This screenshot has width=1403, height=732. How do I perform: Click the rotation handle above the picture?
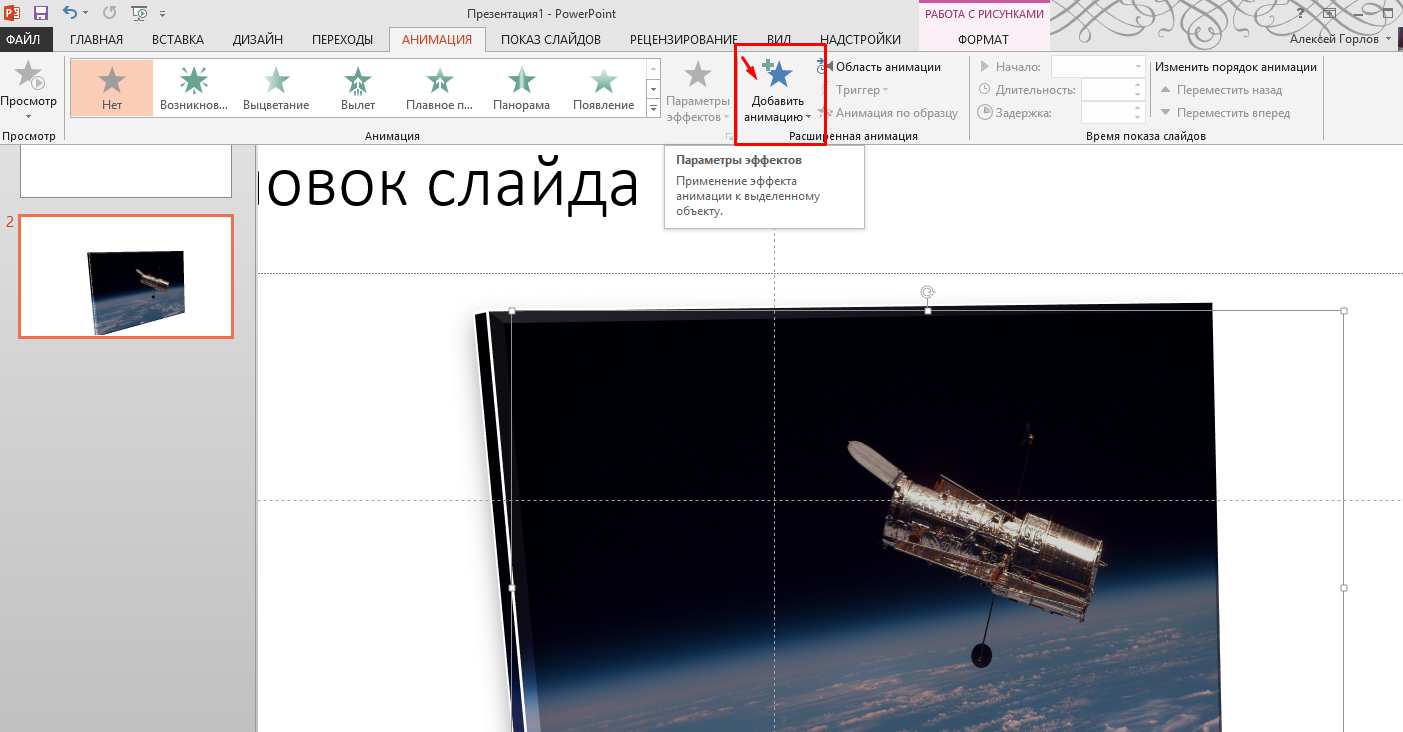point(928,292)
